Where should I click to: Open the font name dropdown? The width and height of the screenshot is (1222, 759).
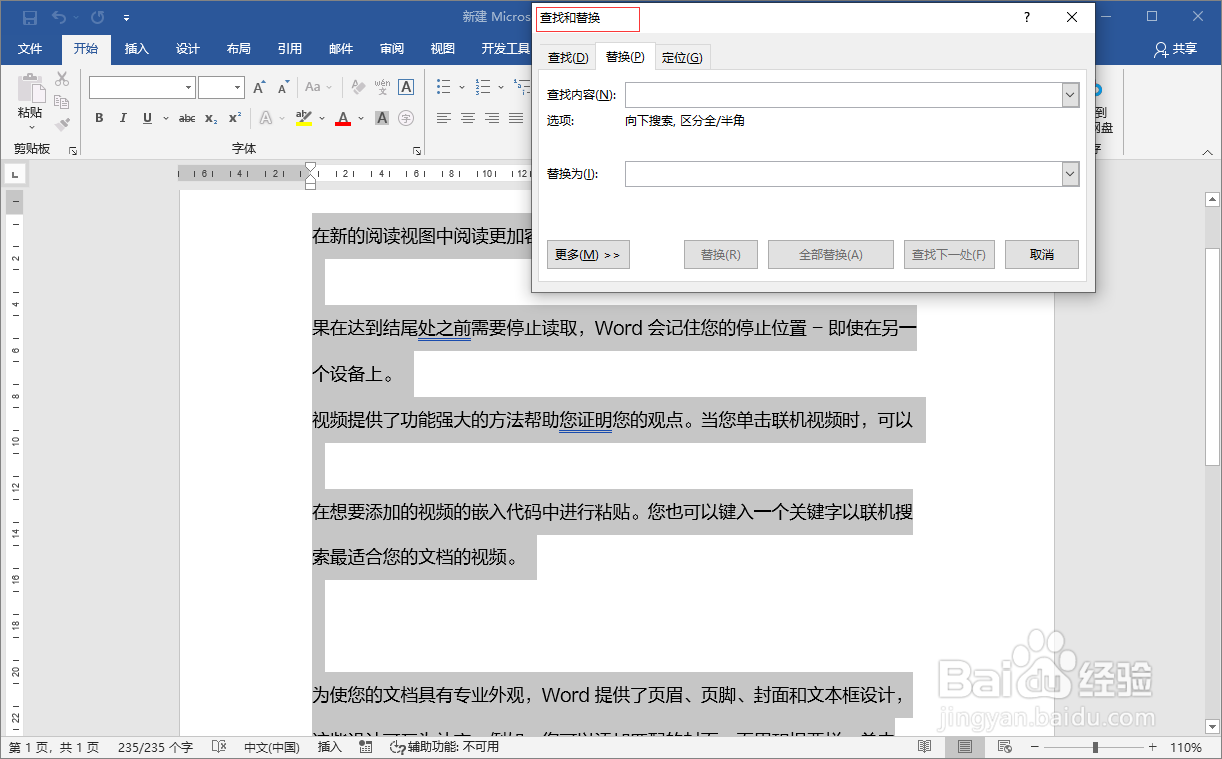click(188, 88)
